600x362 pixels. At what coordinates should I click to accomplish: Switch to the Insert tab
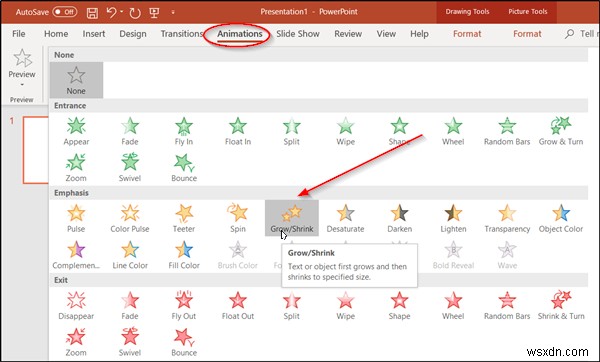coord(94,34)
